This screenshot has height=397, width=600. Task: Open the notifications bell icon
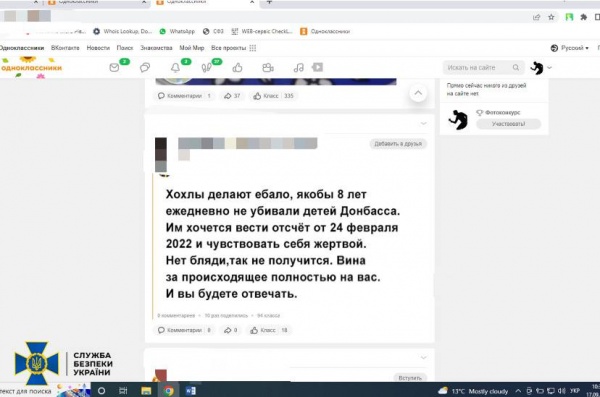click(175, 68)
